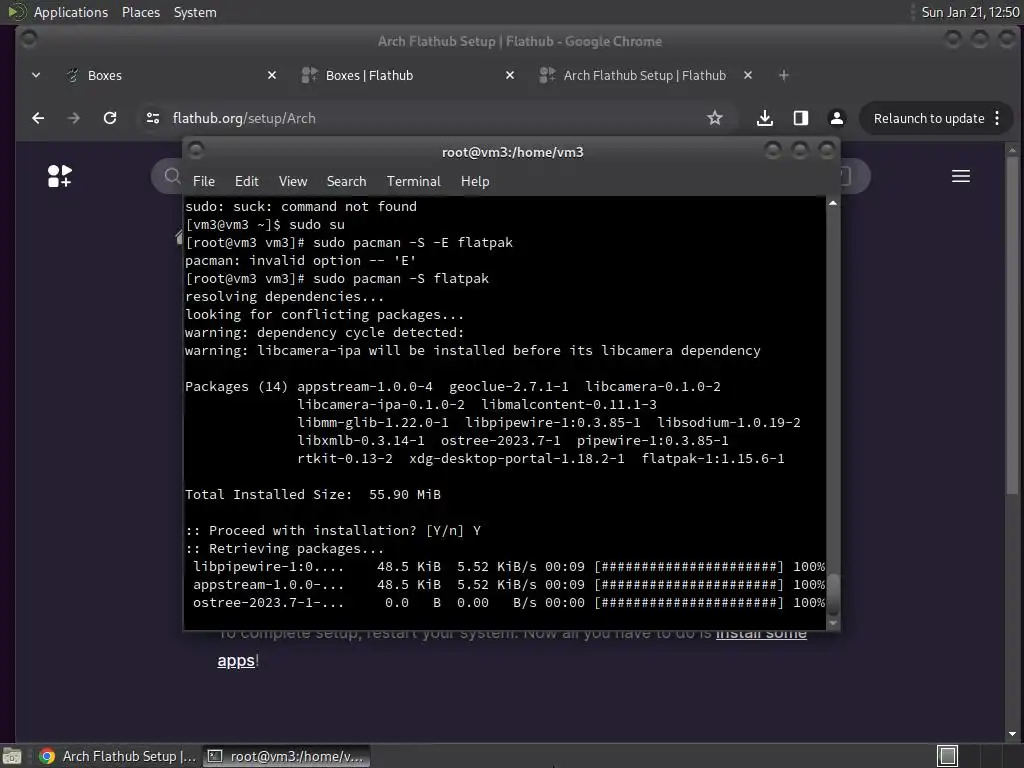Click Chrome's forward arrow
Screen dimensions: 1024x768
tap(73, 118)
